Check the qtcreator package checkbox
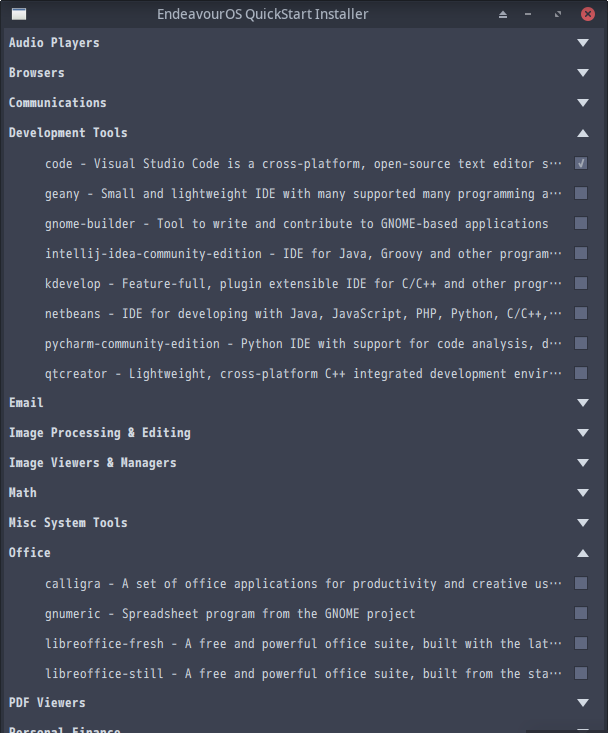This screenshot has height=733, width=608. (x=581, y=373)
